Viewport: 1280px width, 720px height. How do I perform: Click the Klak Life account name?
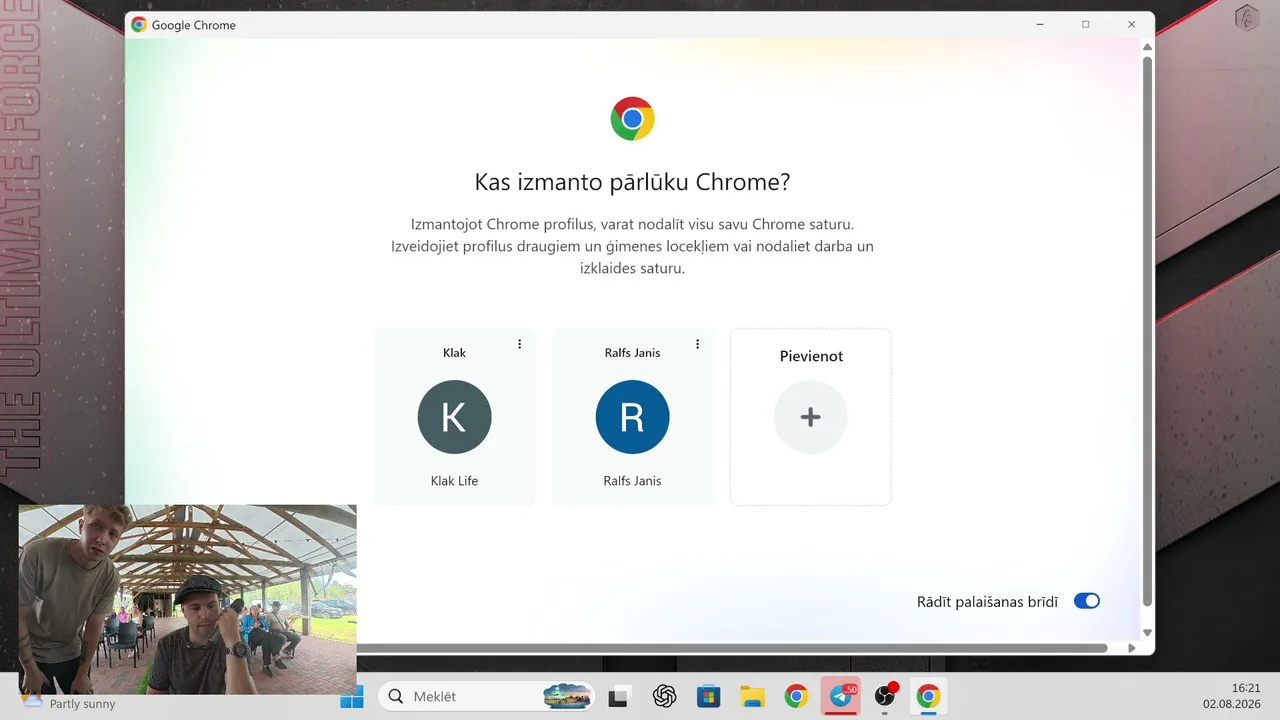[454, 481]
